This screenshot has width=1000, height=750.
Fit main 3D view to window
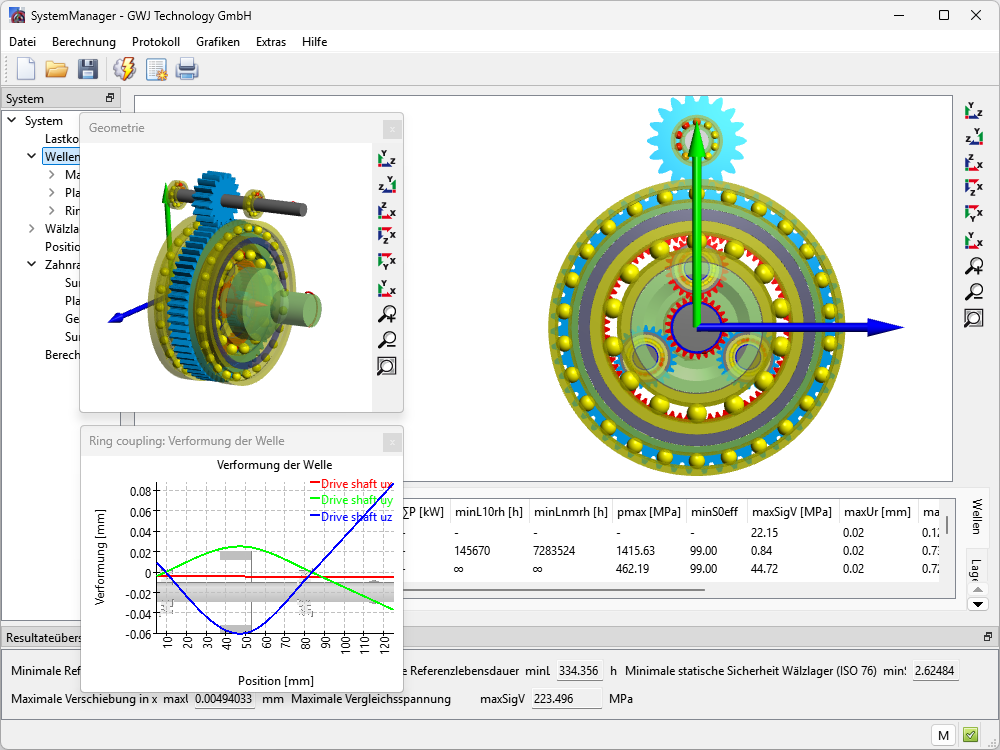[x=973, y=318]
